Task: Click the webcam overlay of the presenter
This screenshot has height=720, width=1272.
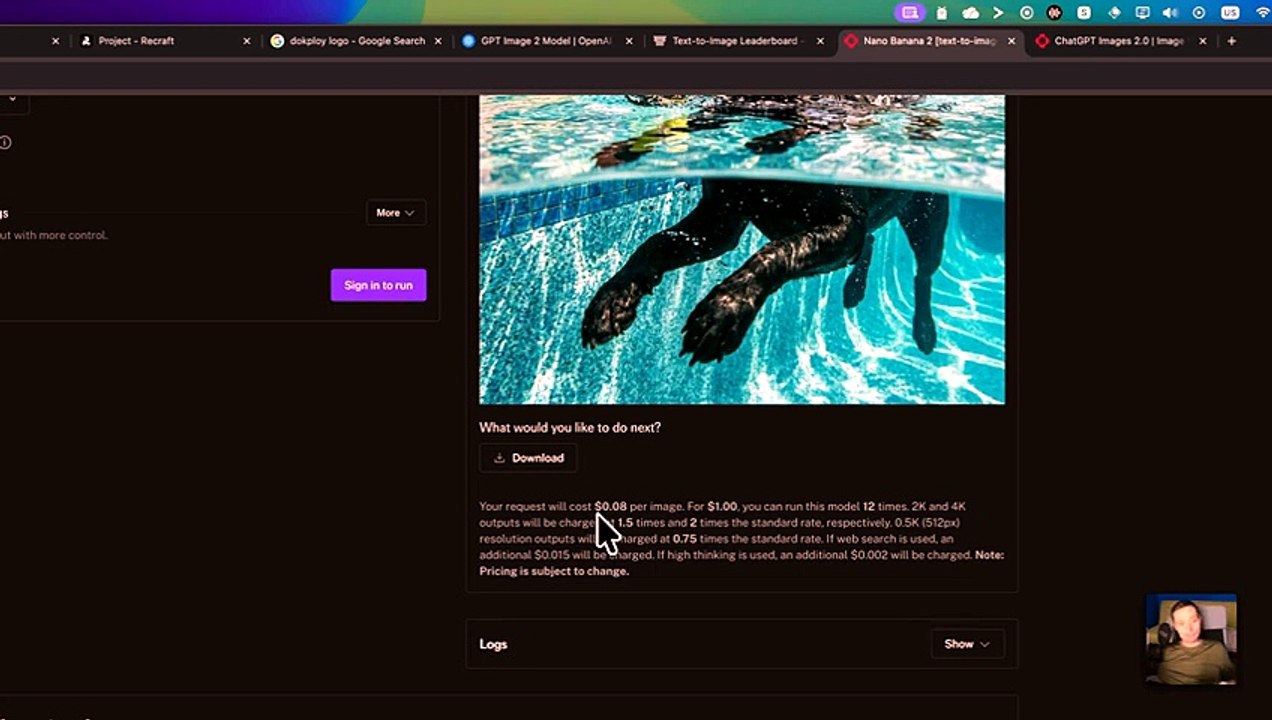Action: click(x=1191, y=640)
